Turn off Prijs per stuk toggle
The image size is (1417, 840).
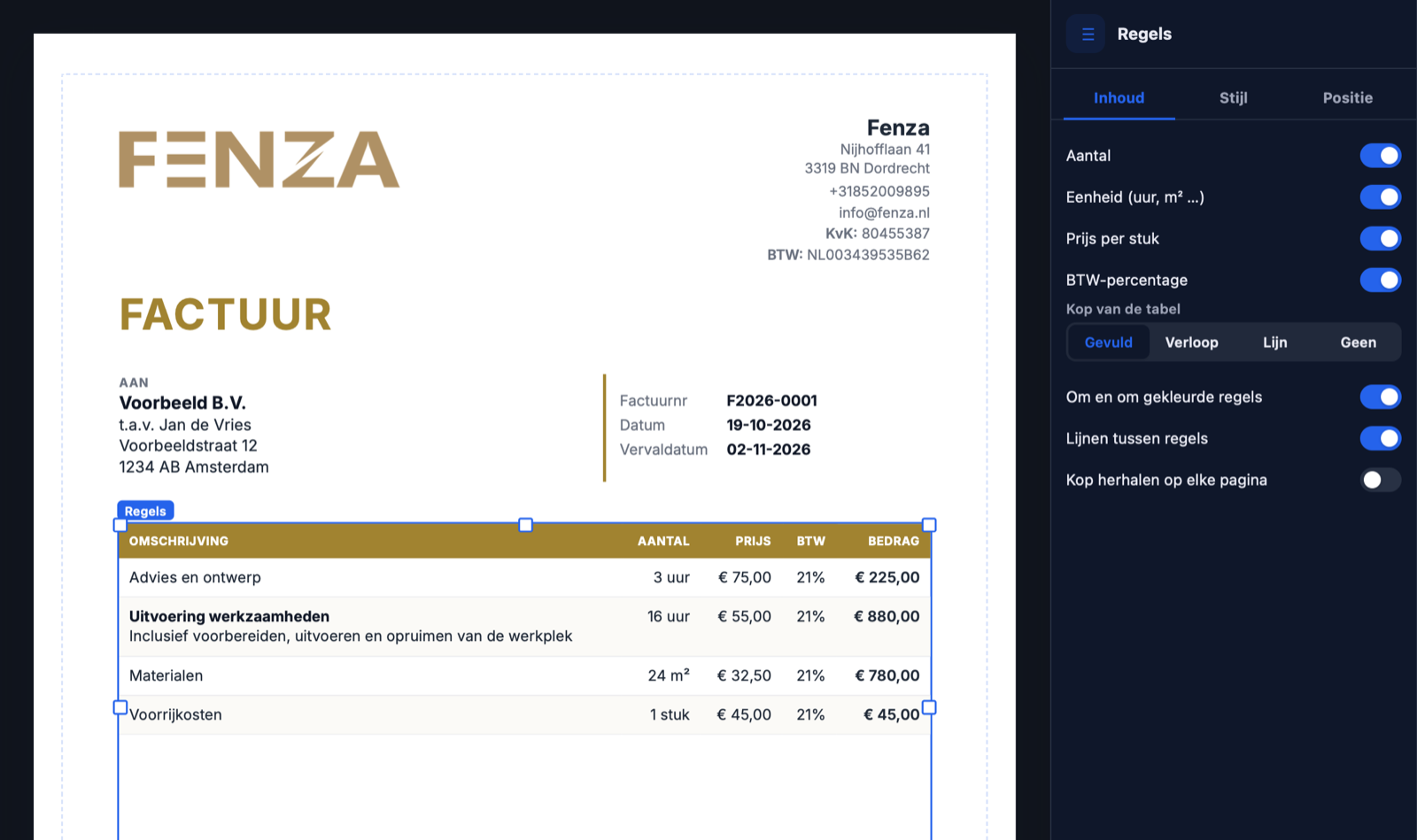(1381, 239)
